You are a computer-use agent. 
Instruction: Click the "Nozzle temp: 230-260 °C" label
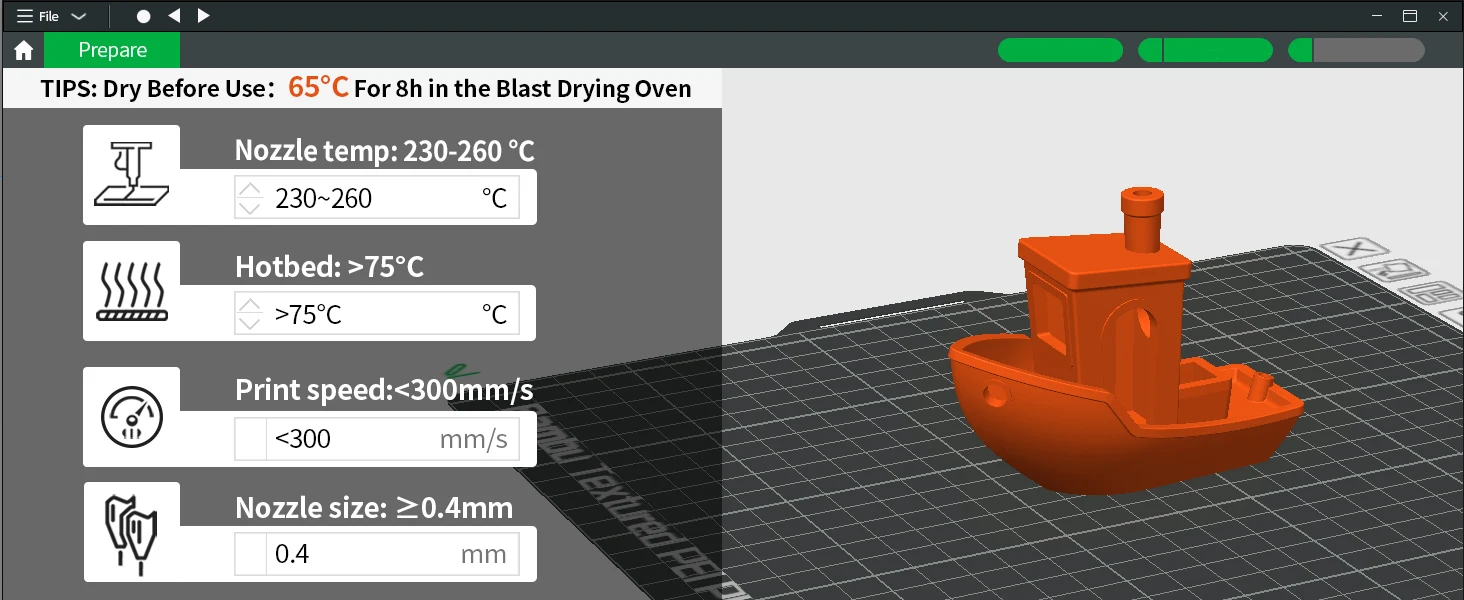[x=385, y=151]
